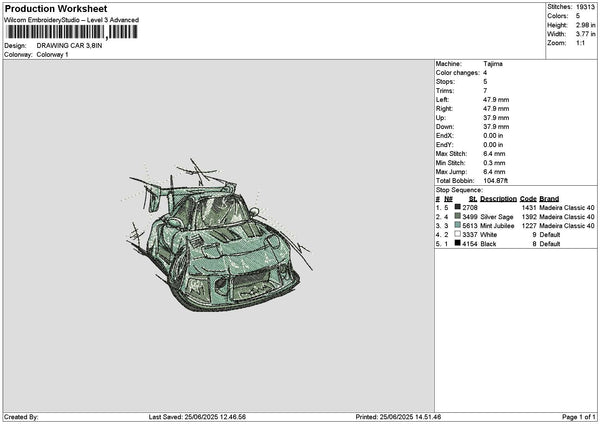Click the 'Silver Sage' description text
This screenshot has width=600, height=424.
pyautogui.click(x=497, y=217)
